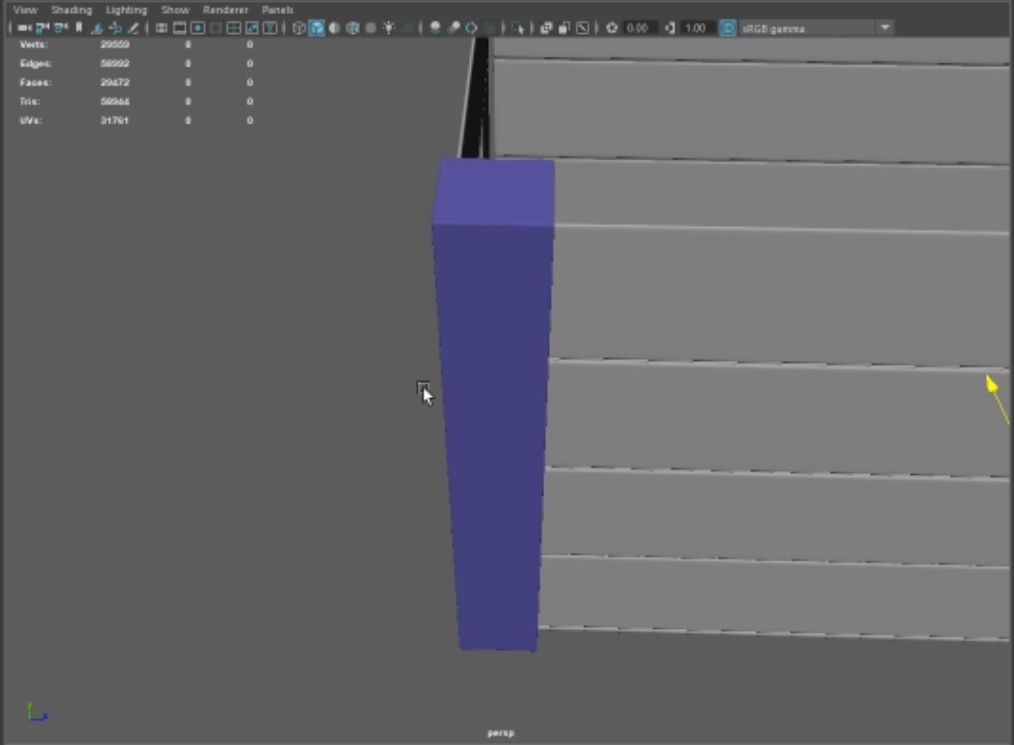Image resolution: width=1014 pixels, height=745 pixels.
Task: Enable smooth shade all mode
Action: coord(316,28)
